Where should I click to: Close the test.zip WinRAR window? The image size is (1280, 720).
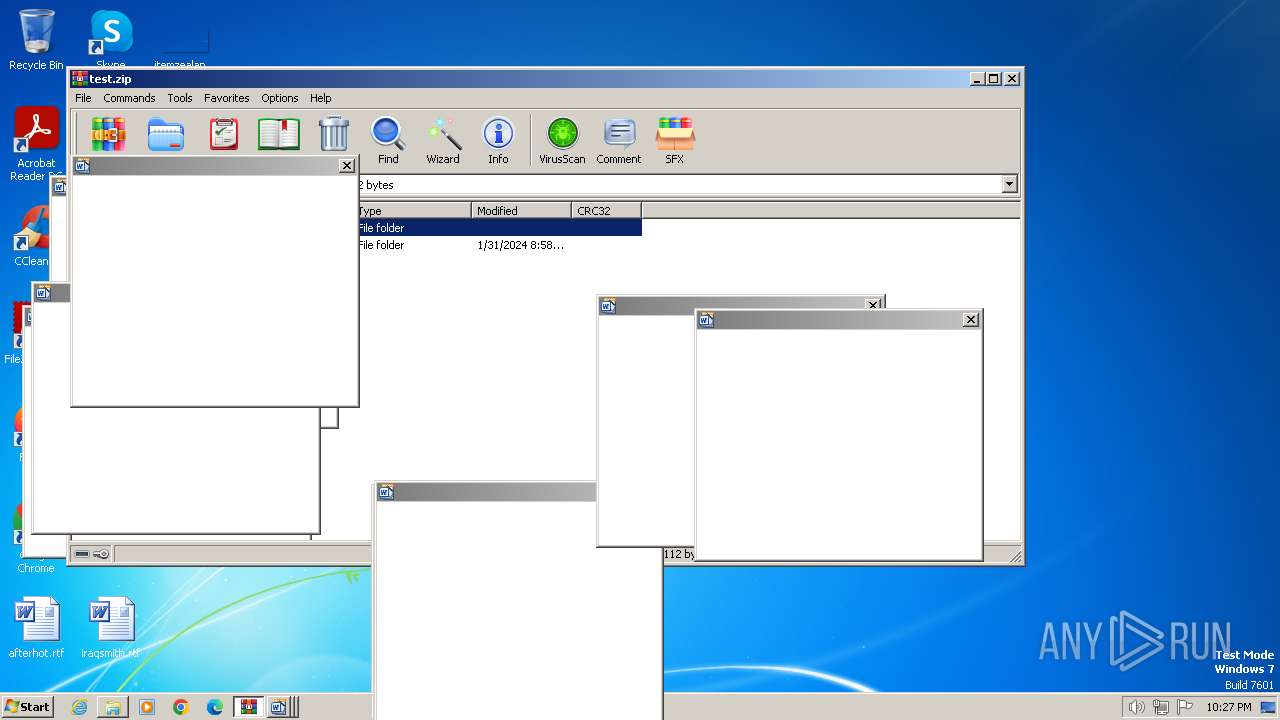click(1011, 78)
